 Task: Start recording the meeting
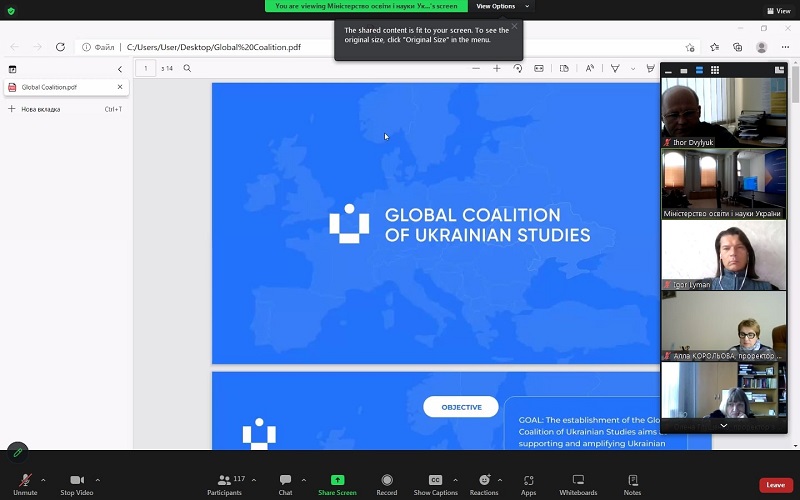coord(387,485)
